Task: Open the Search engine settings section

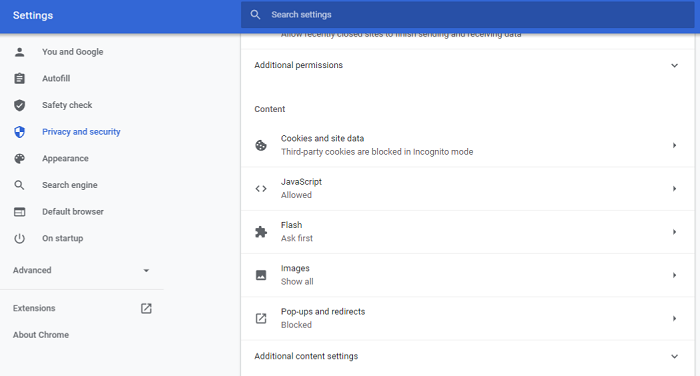Action: [70, 185]
